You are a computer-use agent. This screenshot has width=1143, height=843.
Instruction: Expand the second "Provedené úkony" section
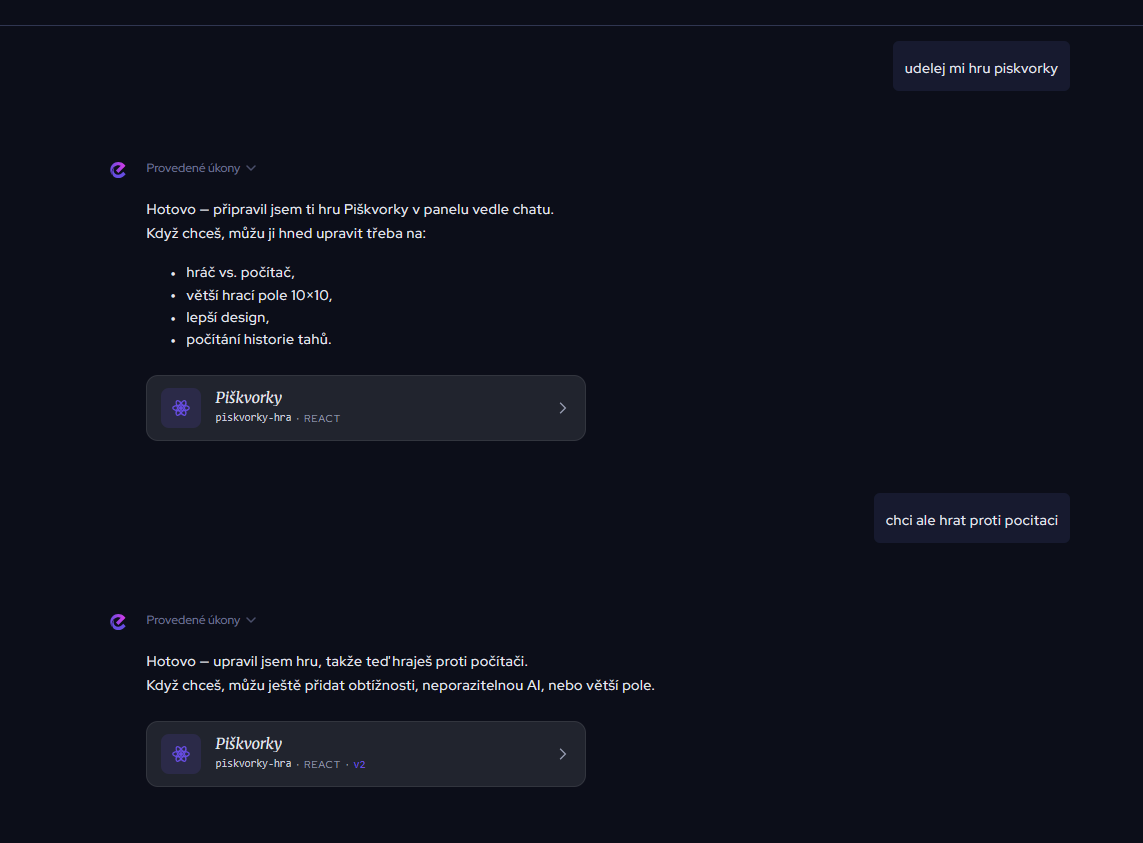tap(200, 620)
